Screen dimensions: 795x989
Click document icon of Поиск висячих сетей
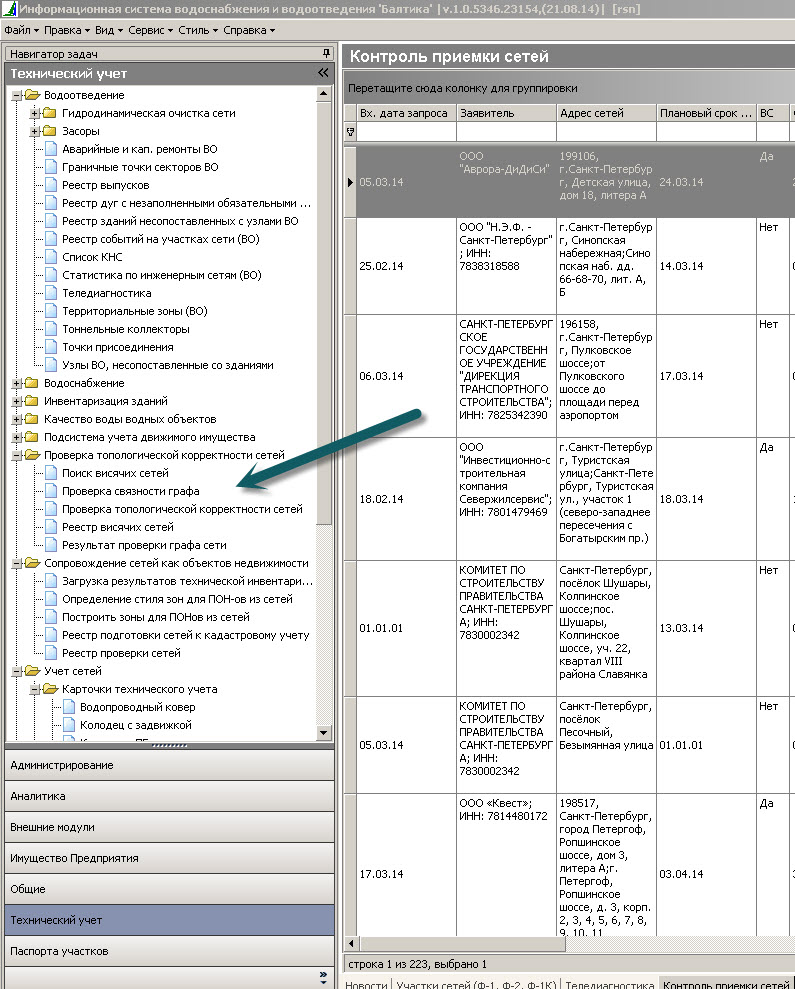pyautogui.click(x=50, y=472)
